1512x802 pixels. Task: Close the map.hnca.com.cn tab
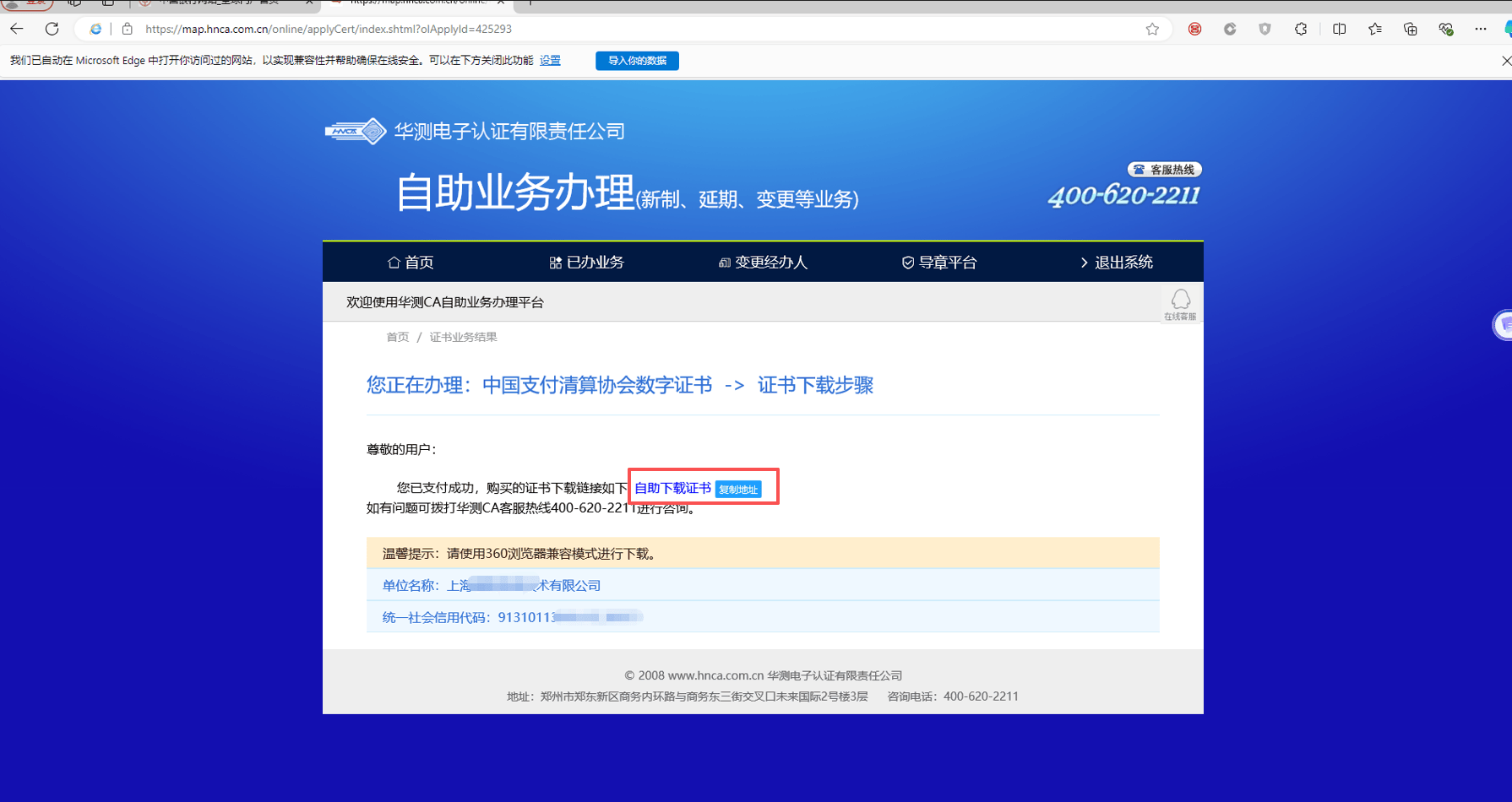(x=501, y=3)
